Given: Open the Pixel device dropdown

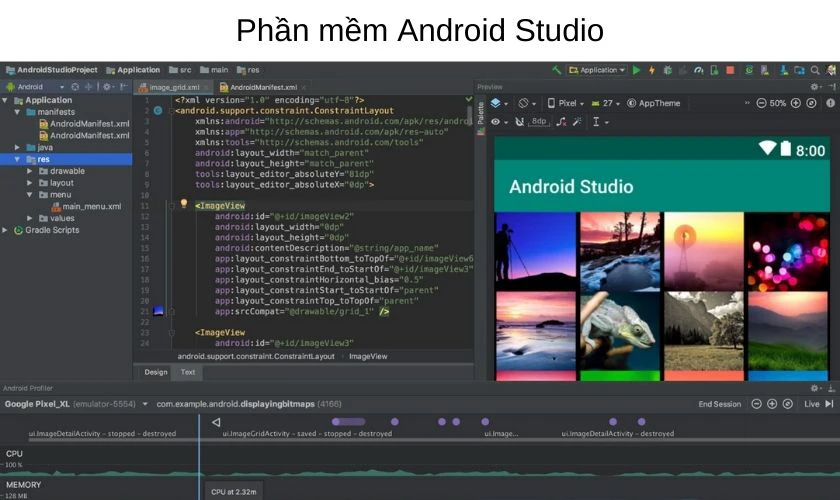Looking at the screenshot, I should click(x=566, y=103).
